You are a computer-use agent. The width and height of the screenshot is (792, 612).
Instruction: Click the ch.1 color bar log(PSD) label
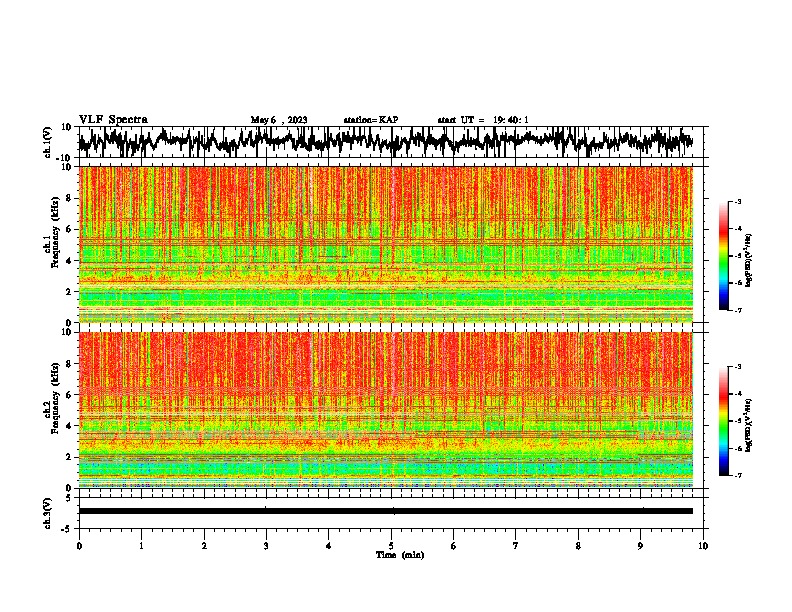click(x=749, y=260)
